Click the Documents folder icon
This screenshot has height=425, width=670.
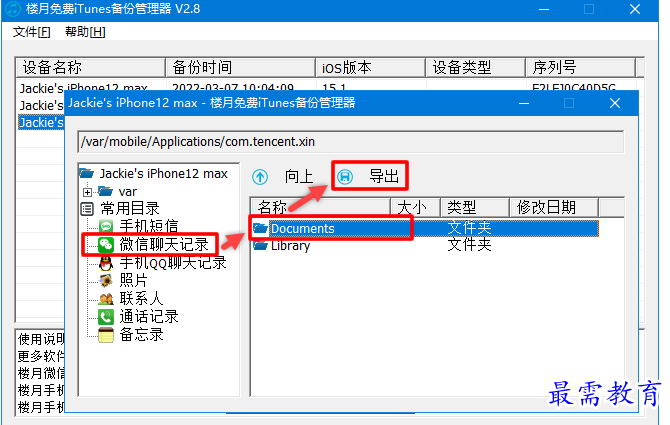tap(260, 228)
